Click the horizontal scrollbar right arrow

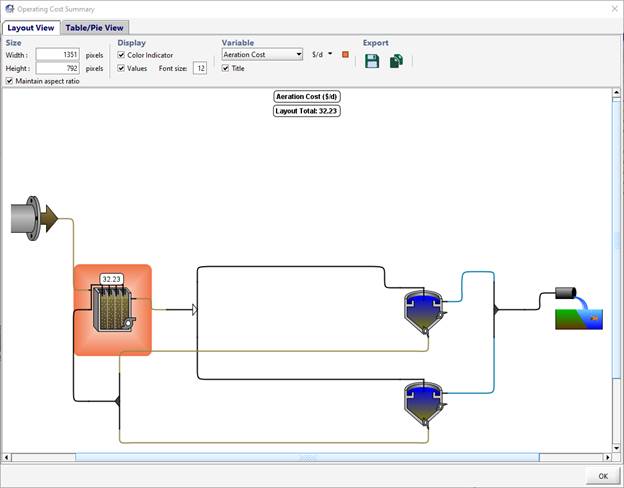point(607,457)
